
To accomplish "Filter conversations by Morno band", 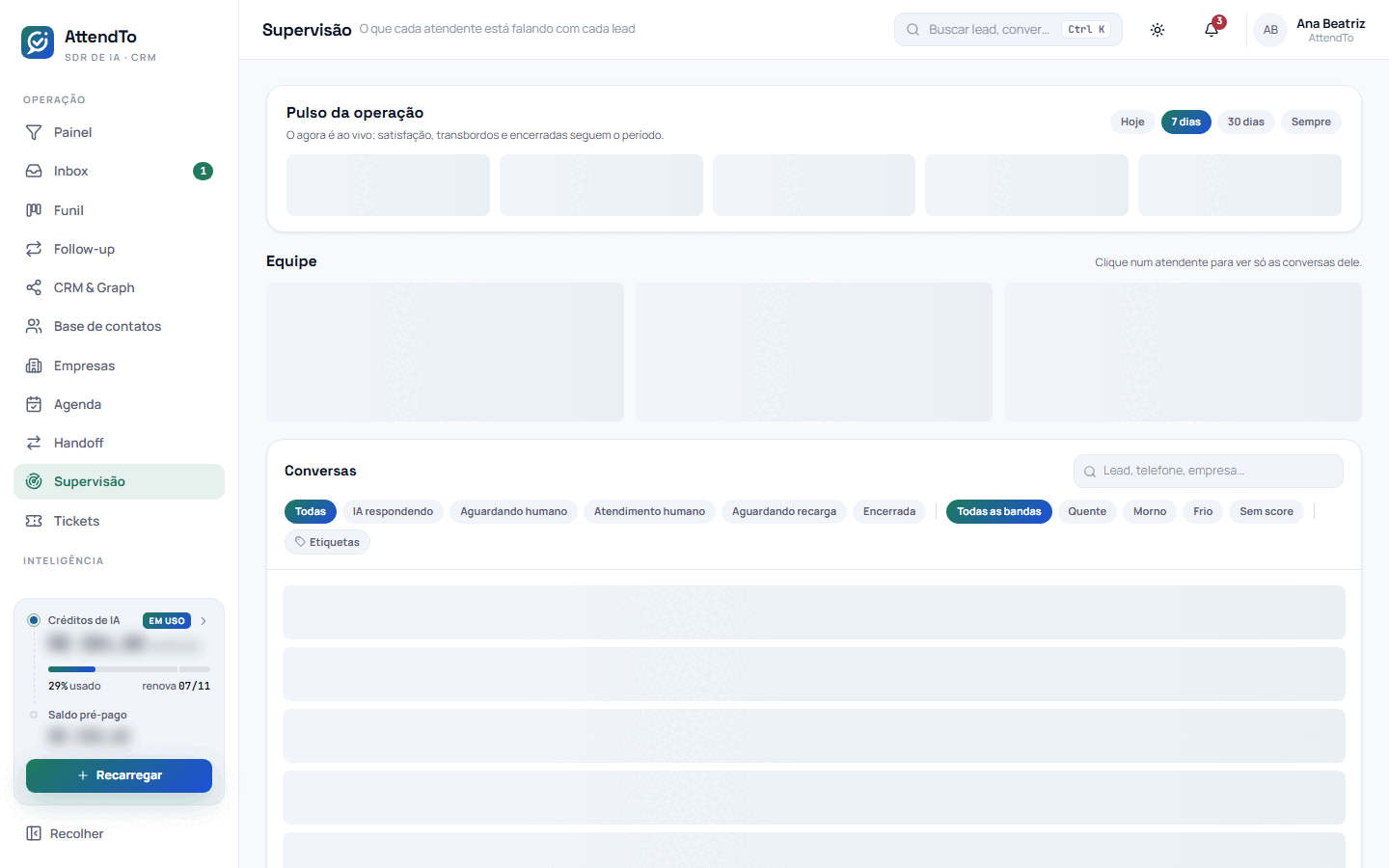I will click(1150, 511).
